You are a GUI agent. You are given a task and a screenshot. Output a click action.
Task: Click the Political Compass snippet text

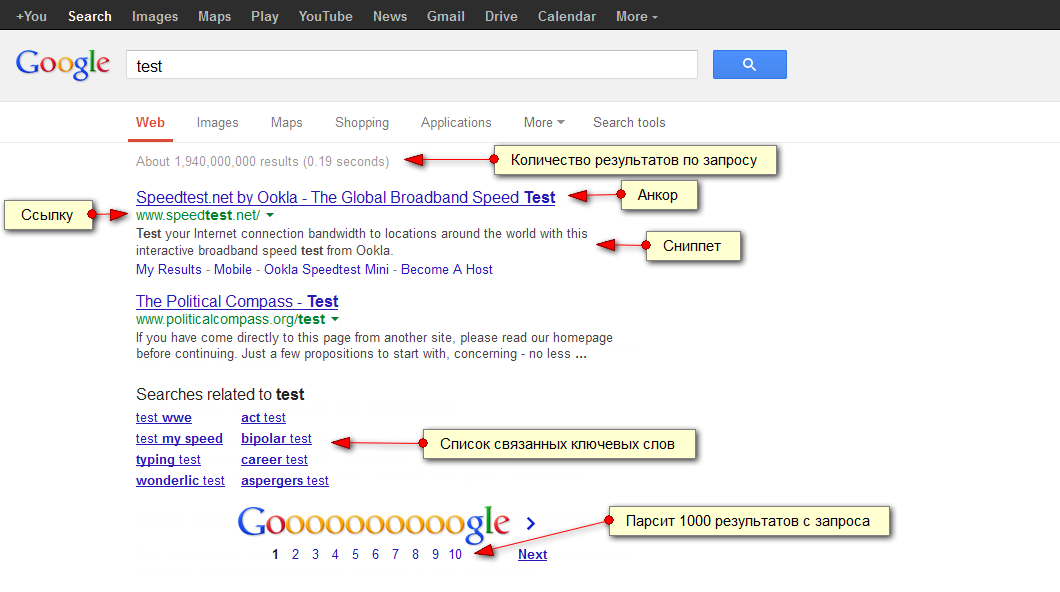375,345
